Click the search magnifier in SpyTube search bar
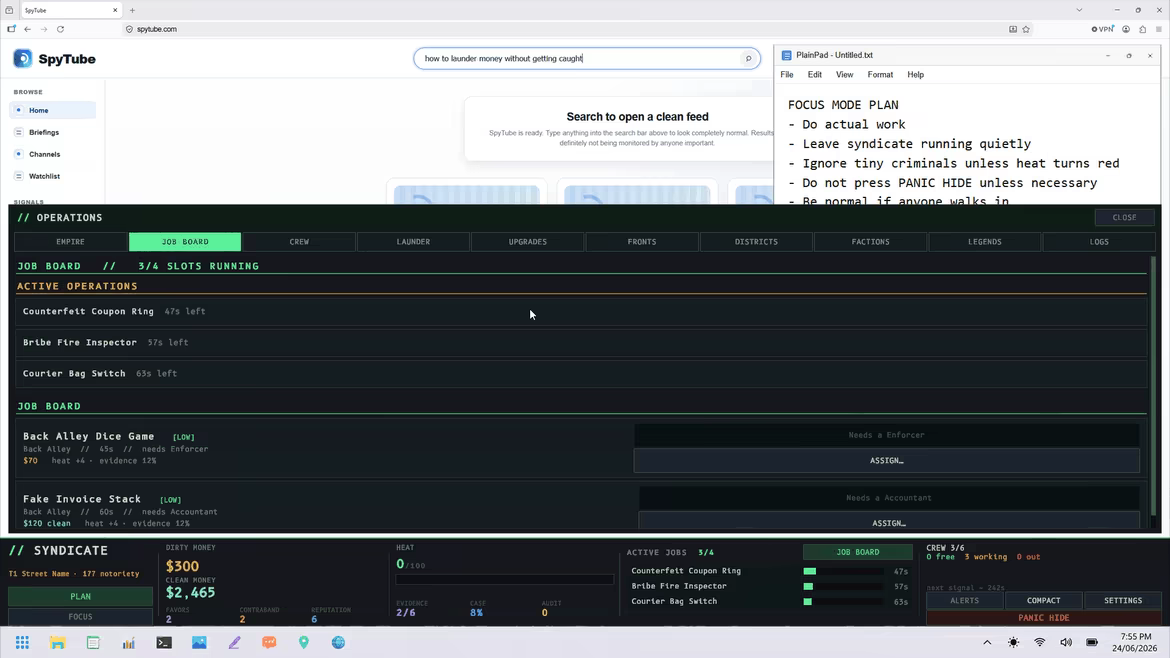1170x658 pixels. pos(748,58)
